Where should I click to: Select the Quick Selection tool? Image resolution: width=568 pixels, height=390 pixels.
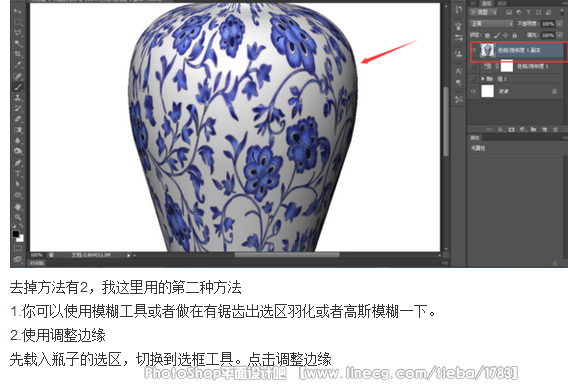(18, 43)
